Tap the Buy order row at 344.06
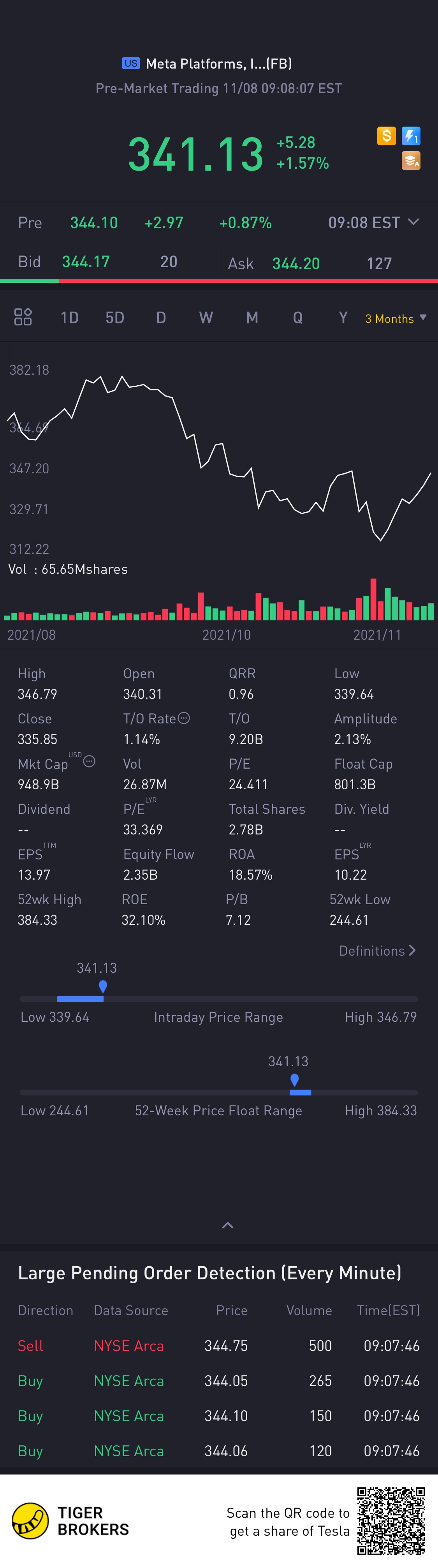Viewport: 438px width, 1568px height. 219,1451
